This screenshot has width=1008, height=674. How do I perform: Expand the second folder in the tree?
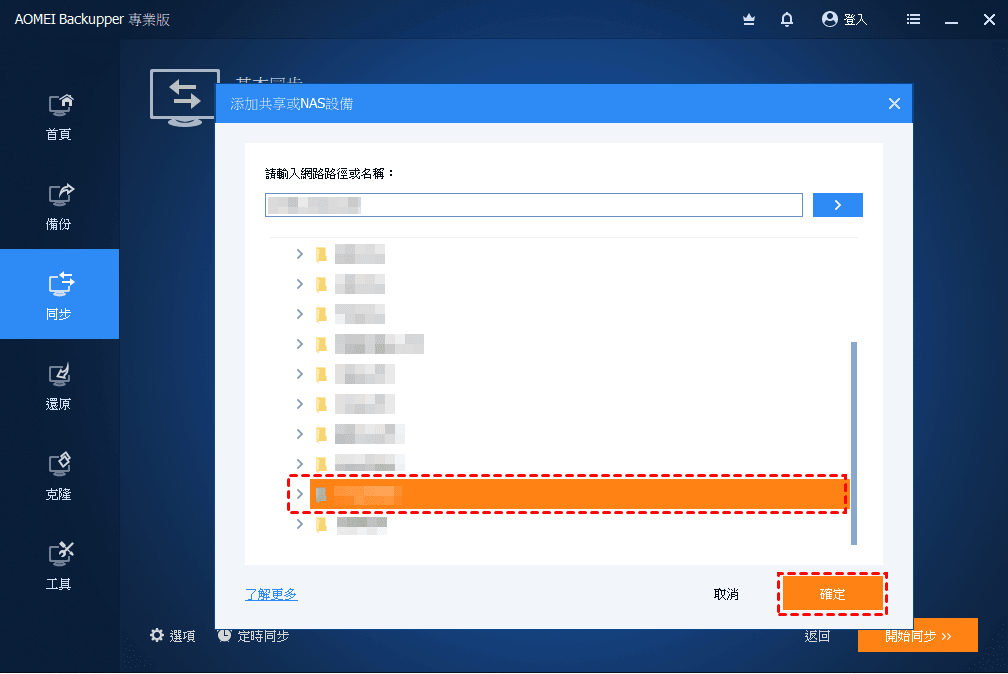(300, 284)
